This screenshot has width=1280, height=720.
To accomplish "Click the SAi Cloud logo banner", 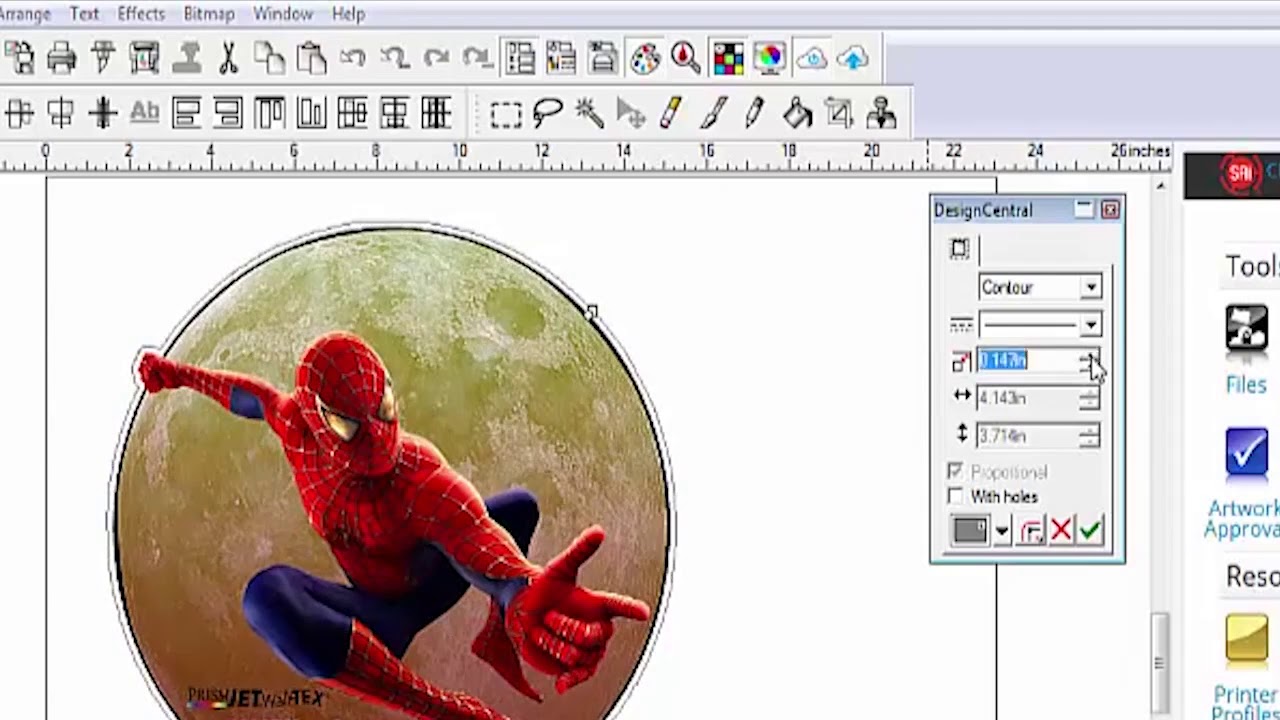I will [x=1232, y=175].
